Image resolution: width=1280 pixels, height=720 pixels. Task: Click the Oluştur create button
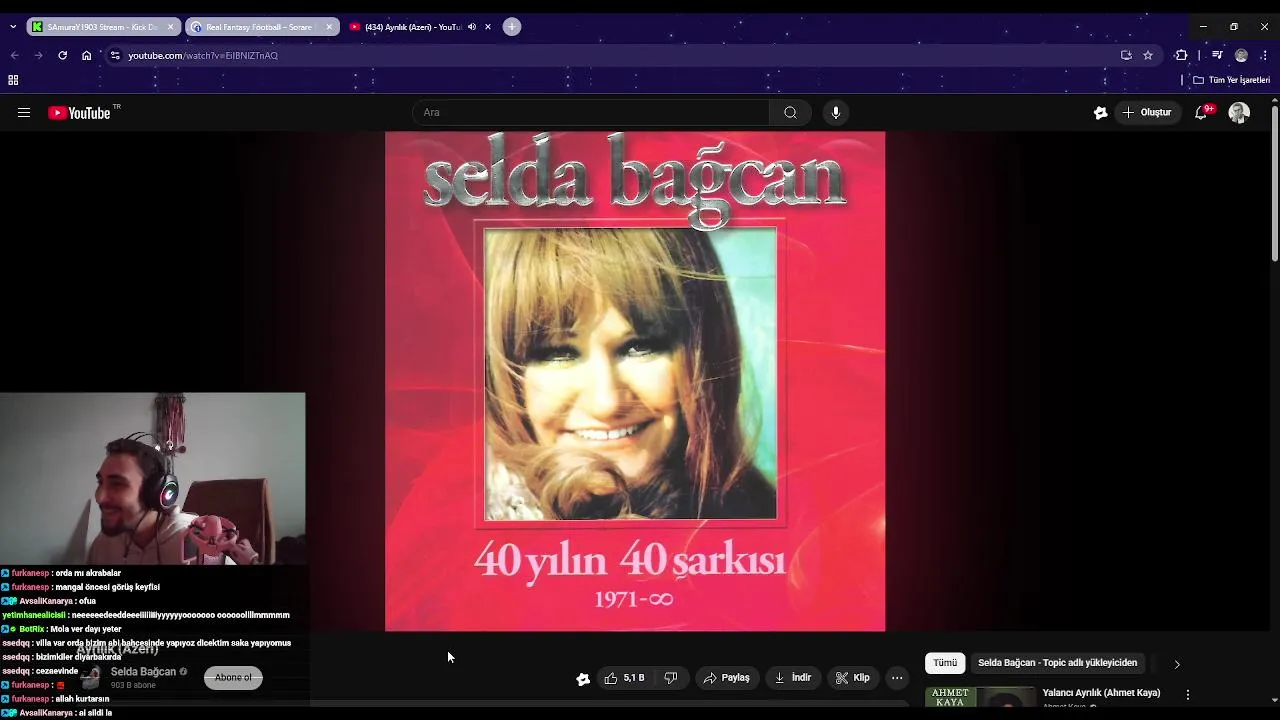[x=1146, y=113]
